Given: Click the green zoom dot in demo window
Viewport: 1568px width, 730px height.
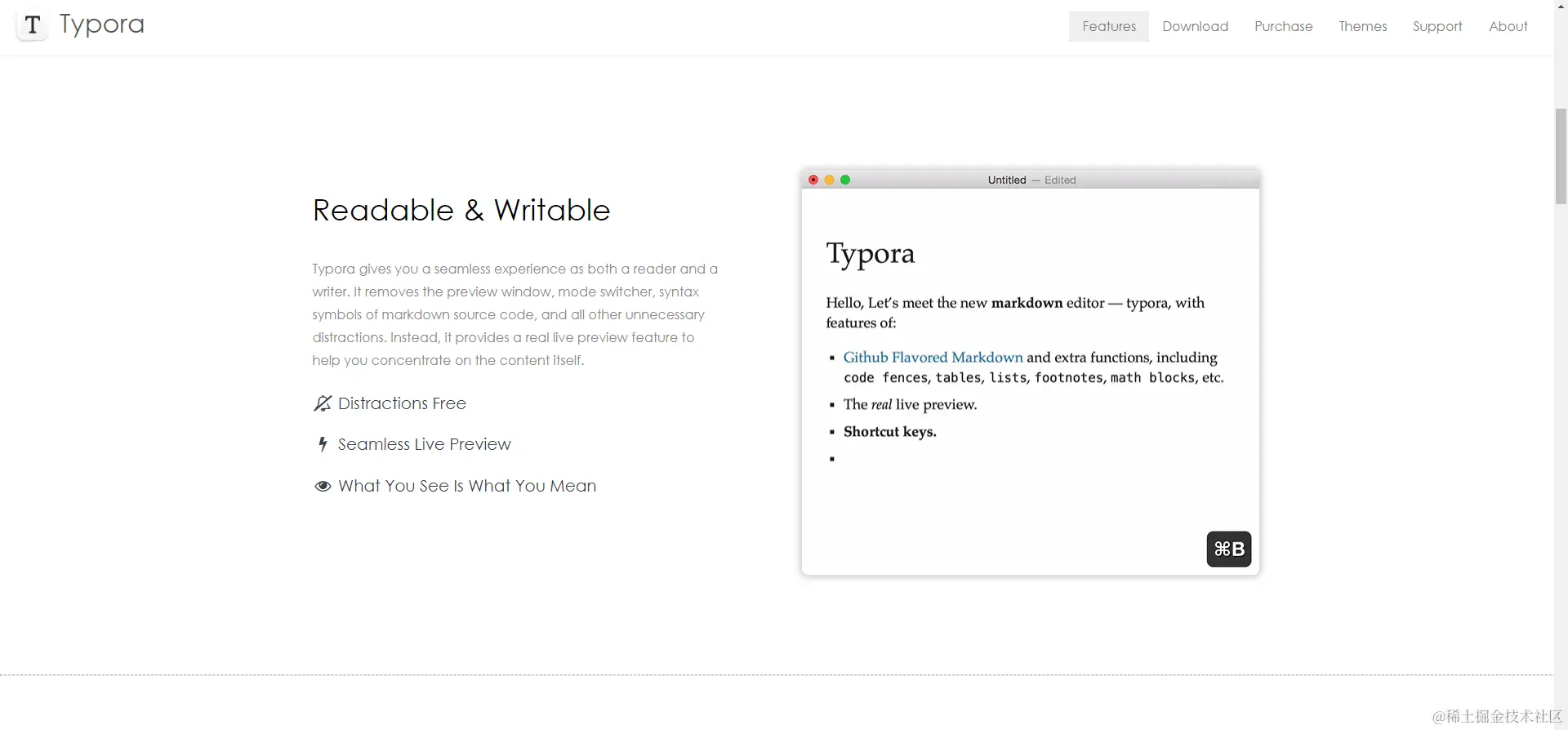Looking at the screenshot, I should click(845, 180).
